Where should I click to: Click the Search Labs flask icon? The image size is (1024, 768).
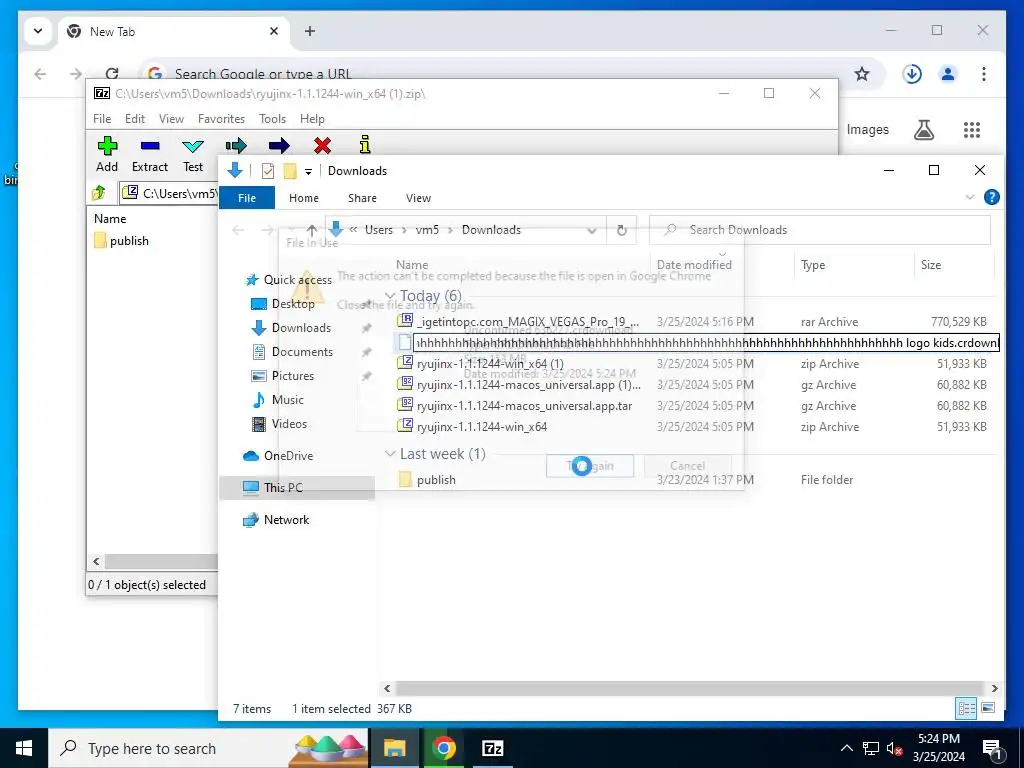click(x=923, y=130)
